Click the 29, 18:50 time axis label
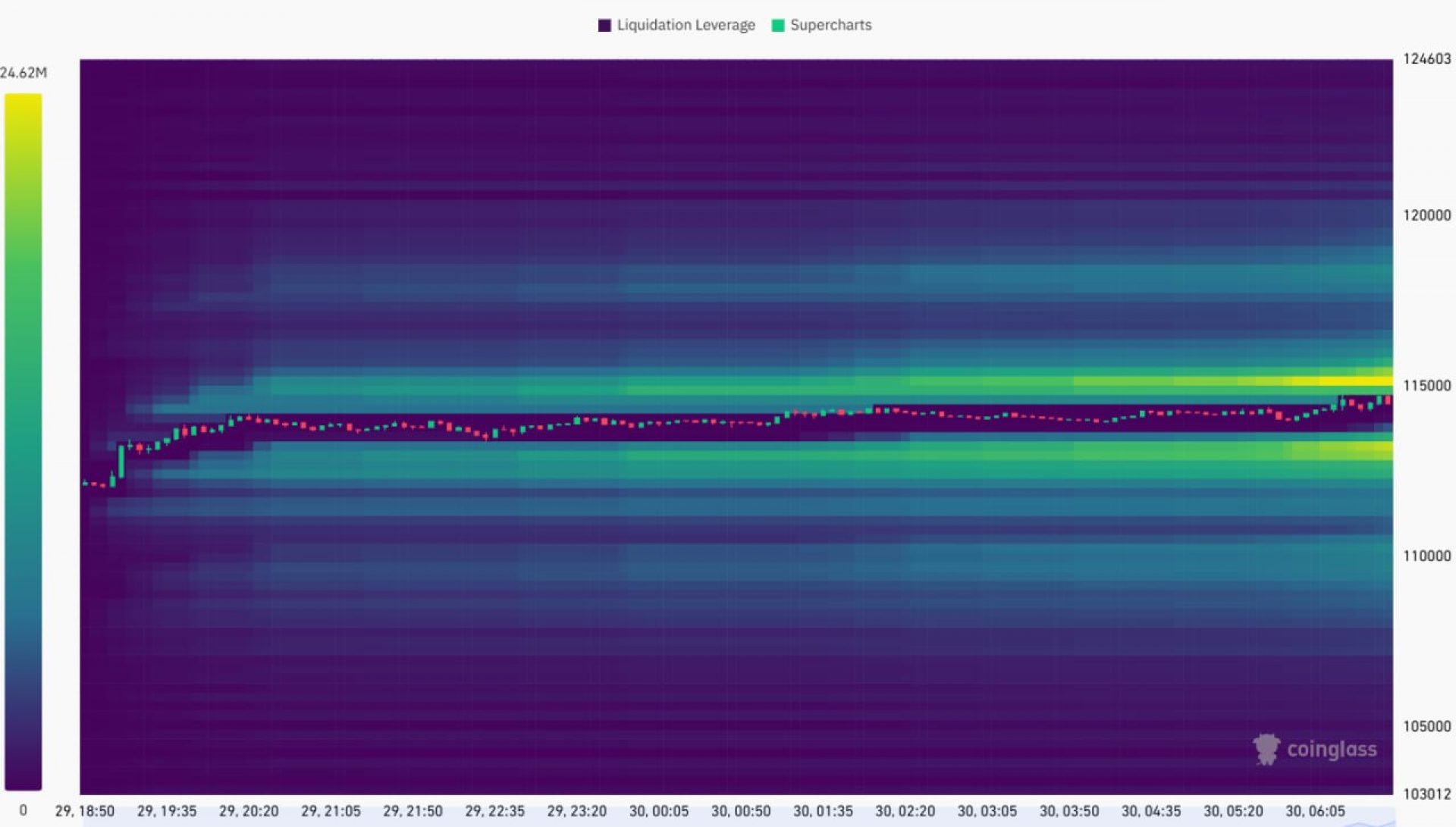Screen dimensions: 1456x827 [x=85, y=811]
